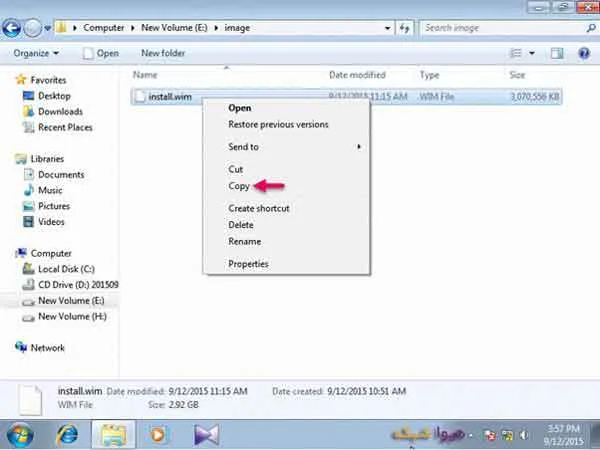This screenshot has width=600, height=450.
Task: Go back with the Back arrow button
Action: 11,28
